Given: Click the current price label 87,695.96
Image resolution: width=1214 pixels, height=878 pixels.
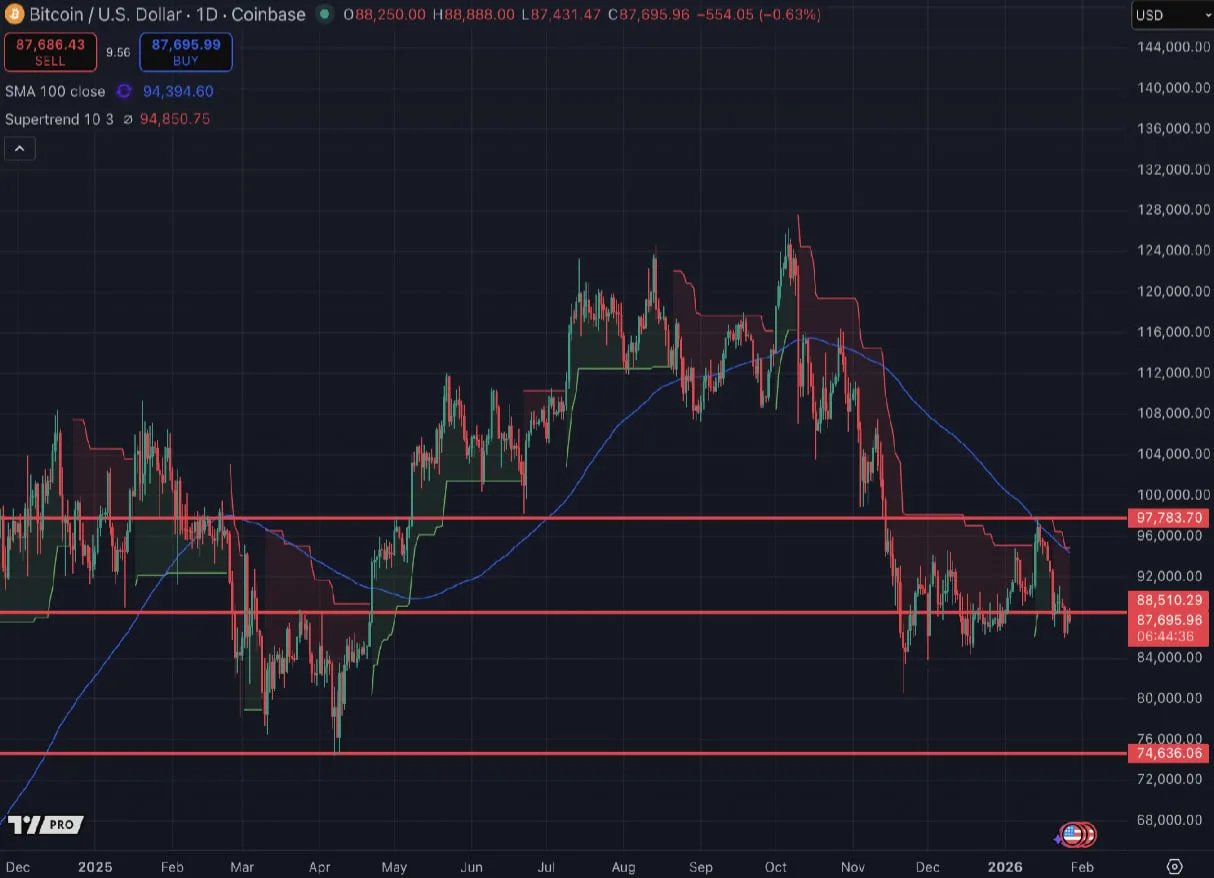Looking at the screenshot, I should point(1169,619).
